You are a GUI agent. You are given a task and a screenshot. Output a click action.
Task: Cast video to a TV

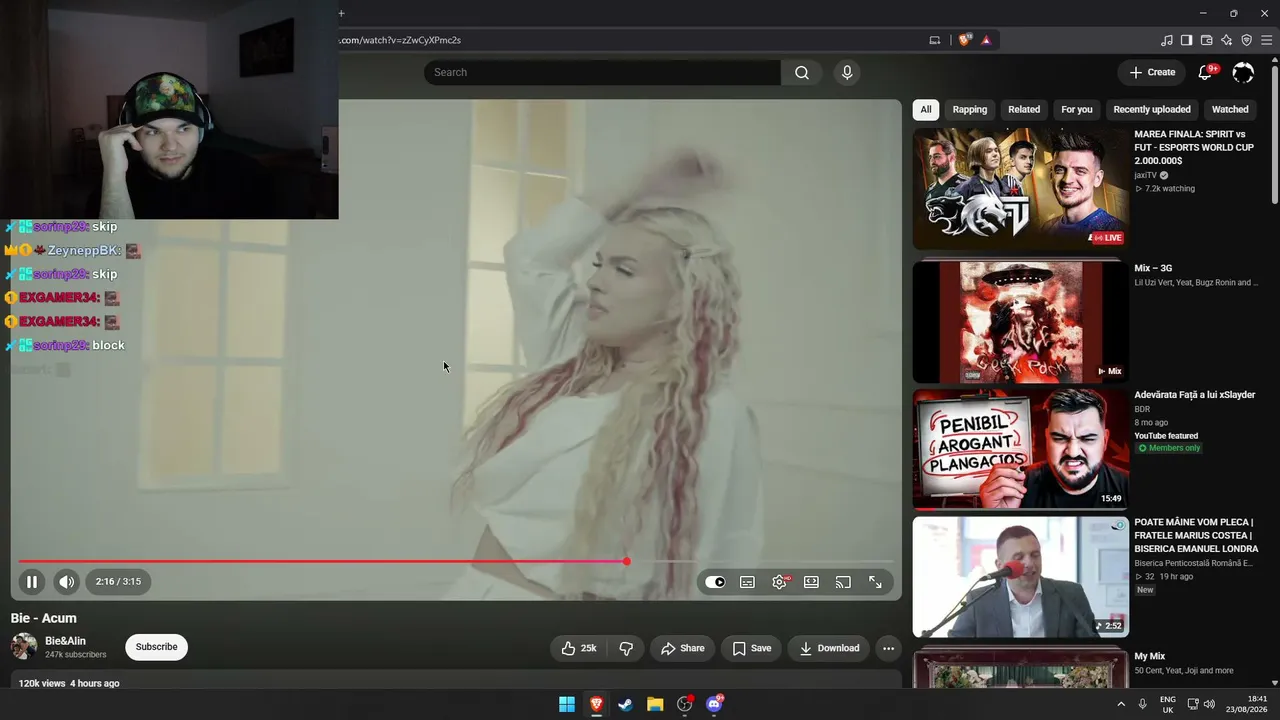point(843,582)
